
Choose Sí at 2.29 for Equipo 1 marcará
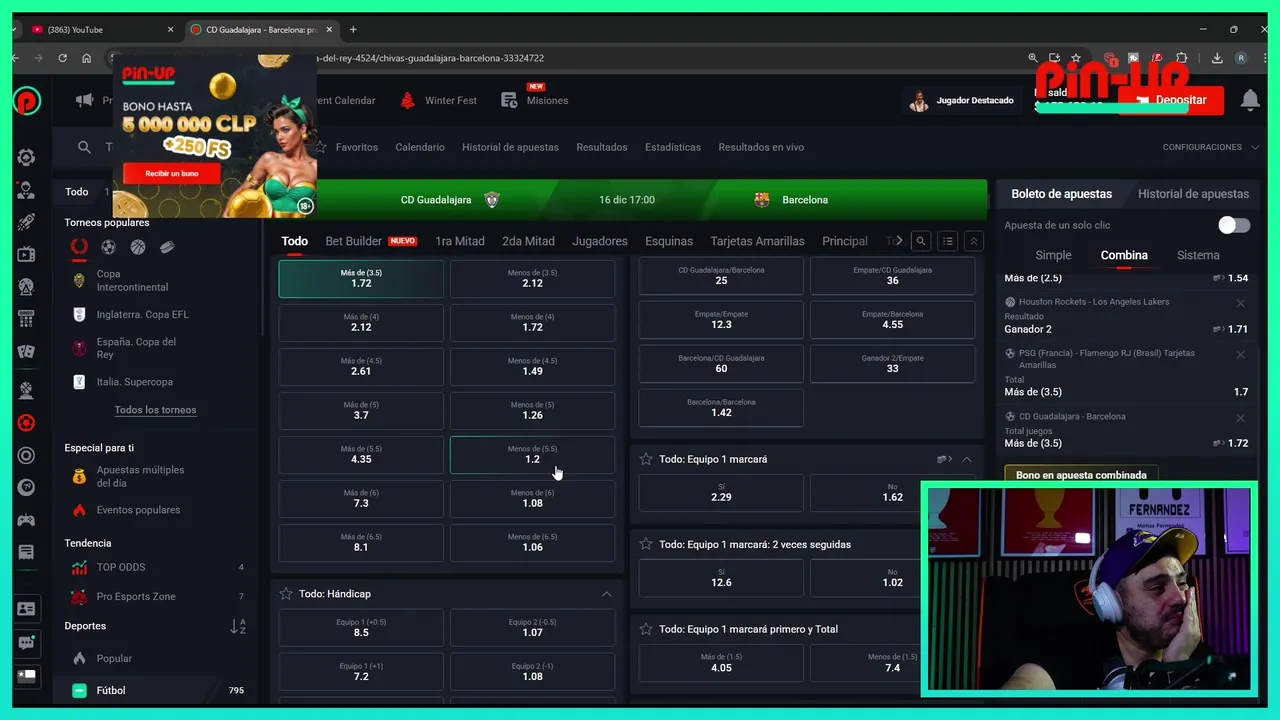721,493
